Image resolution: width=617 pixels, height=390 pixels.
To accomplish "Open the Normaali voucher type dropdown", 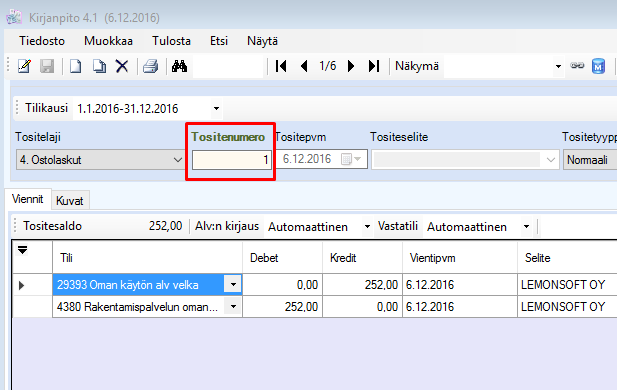I will click(590, 160).
